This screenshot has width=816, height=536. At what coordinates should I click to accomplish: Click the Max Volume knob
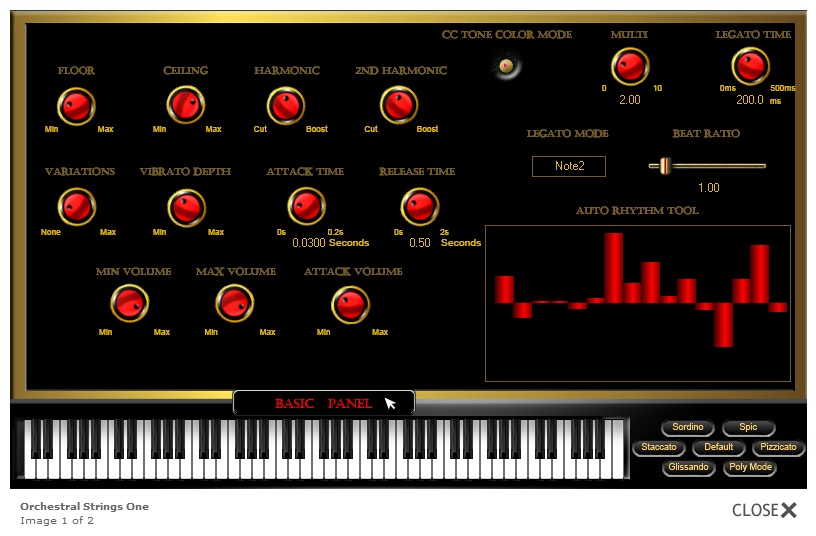[x=235, y=304]
